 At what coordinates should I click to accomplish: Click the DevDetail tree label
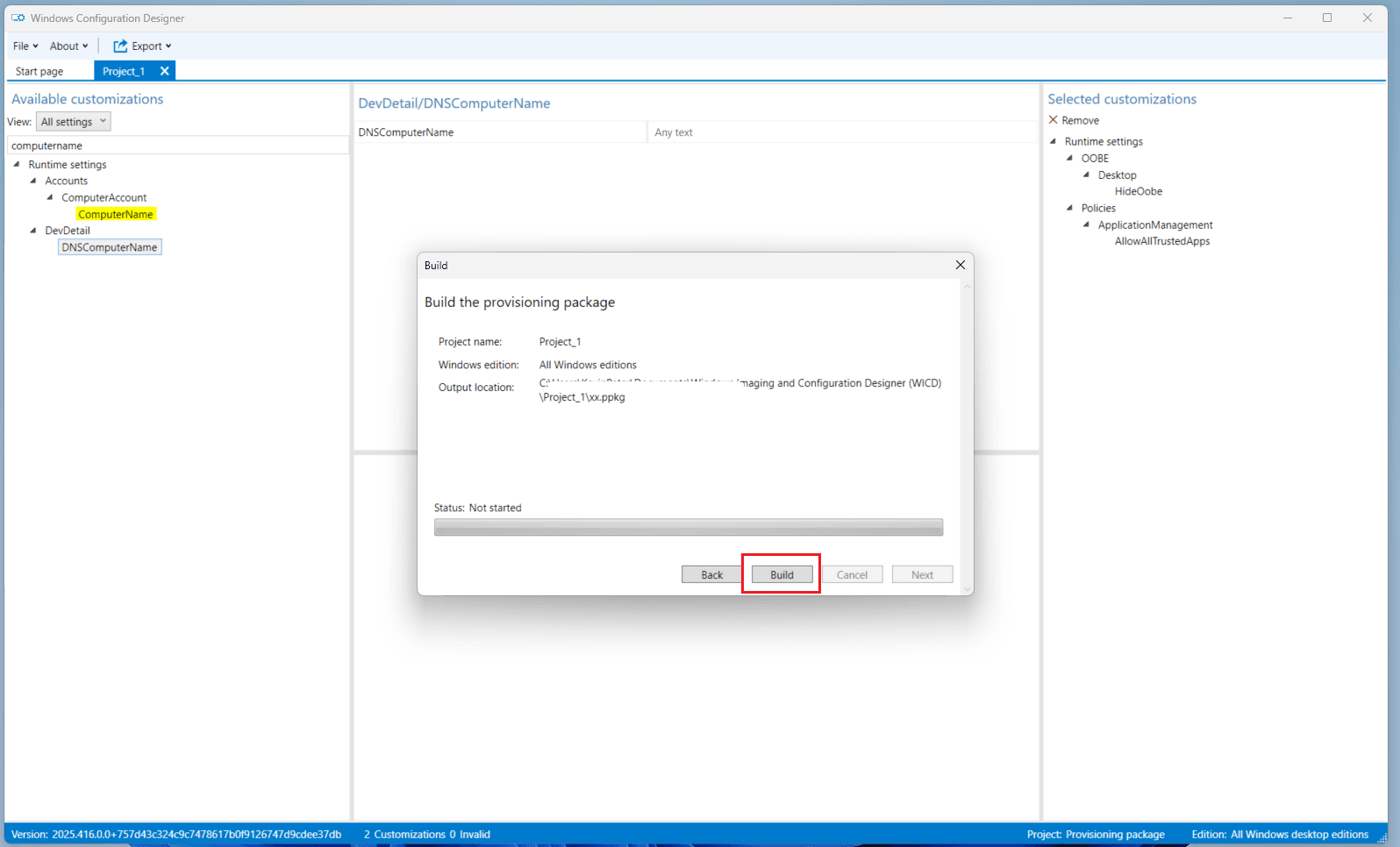(68, 231)
